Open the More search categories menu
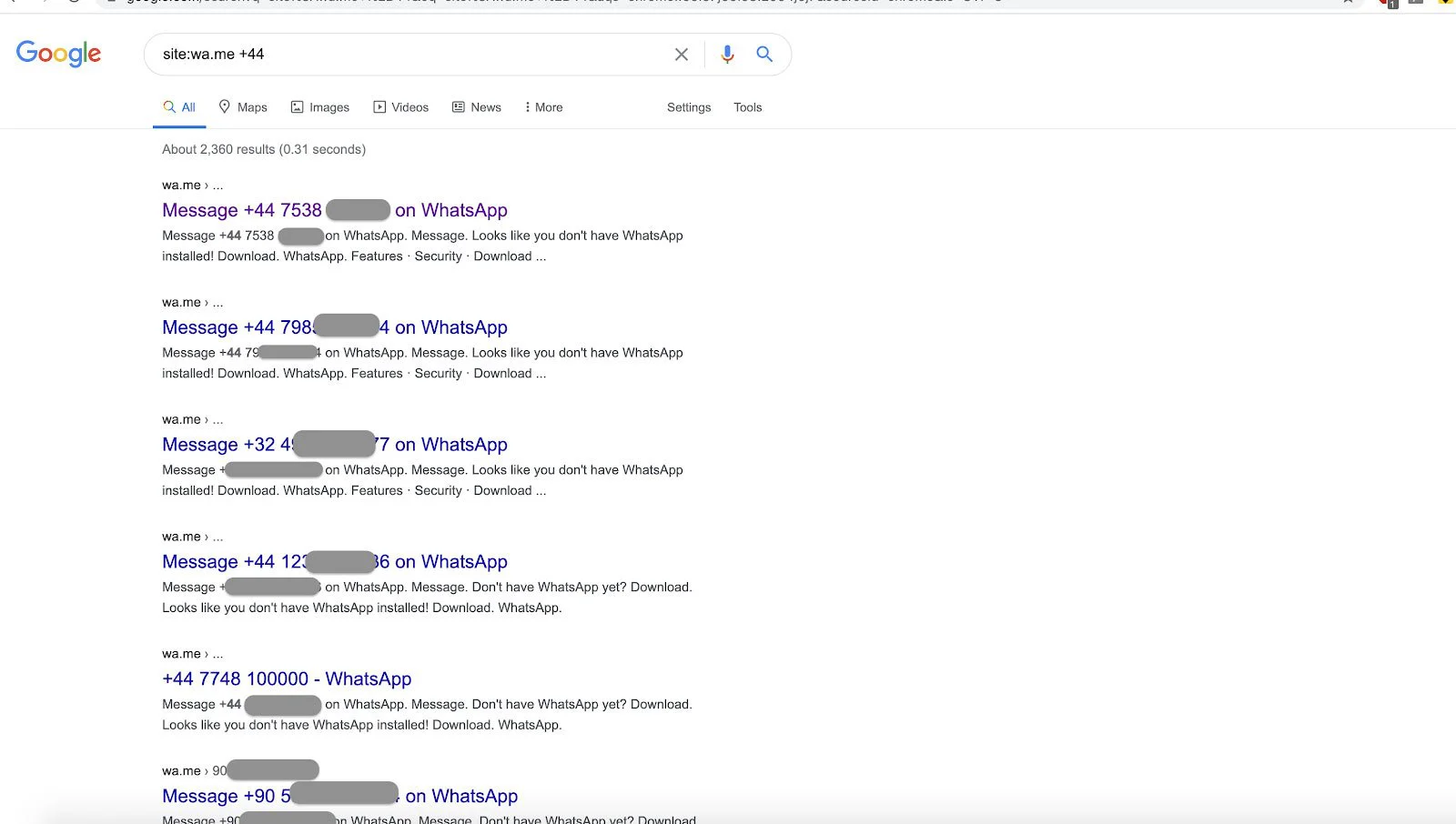The height and width of the screenshot is (824, 1456). click(x=543, y=107)
